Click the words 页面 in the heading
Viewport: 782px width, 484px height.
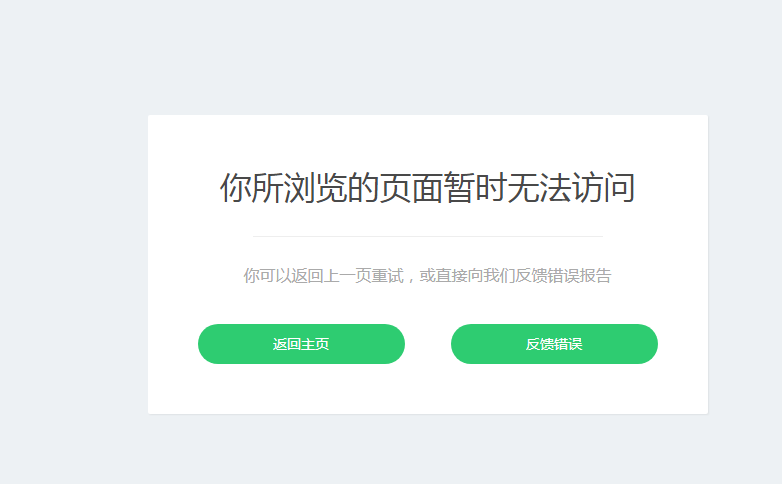click(411, 188)
